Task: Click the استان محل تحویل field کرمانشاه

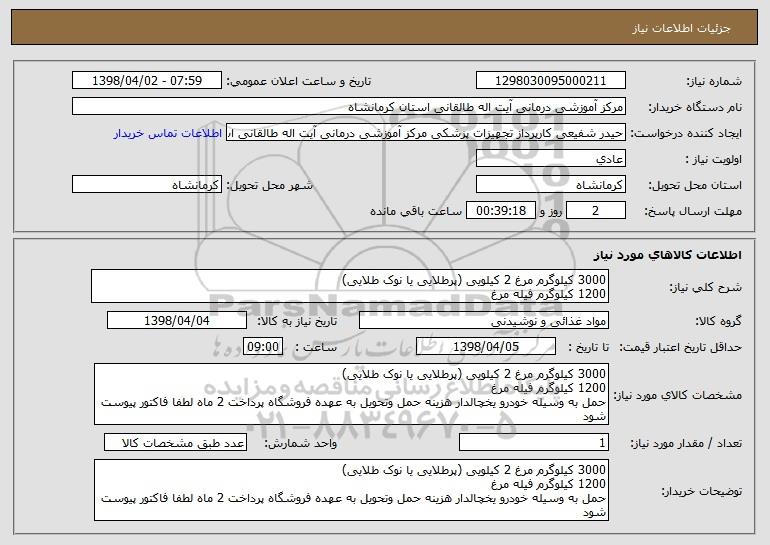Action: [550, 185]
